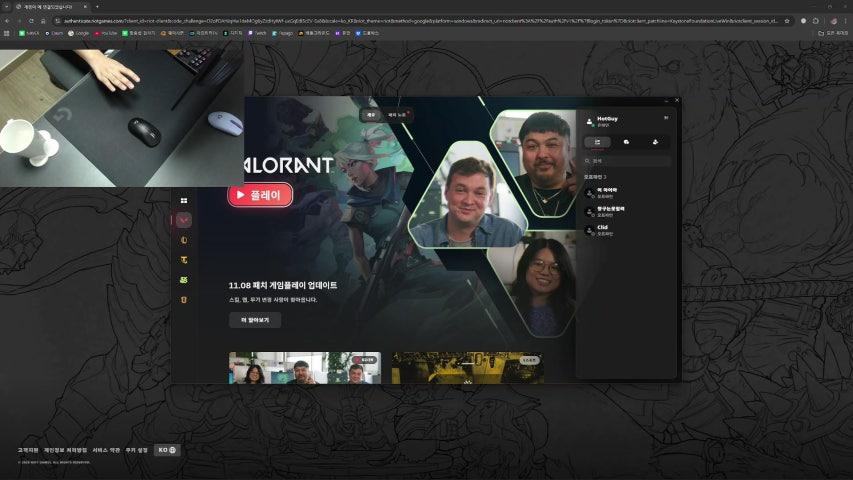Select the Valorant icon in sidebar

point(184,220)
